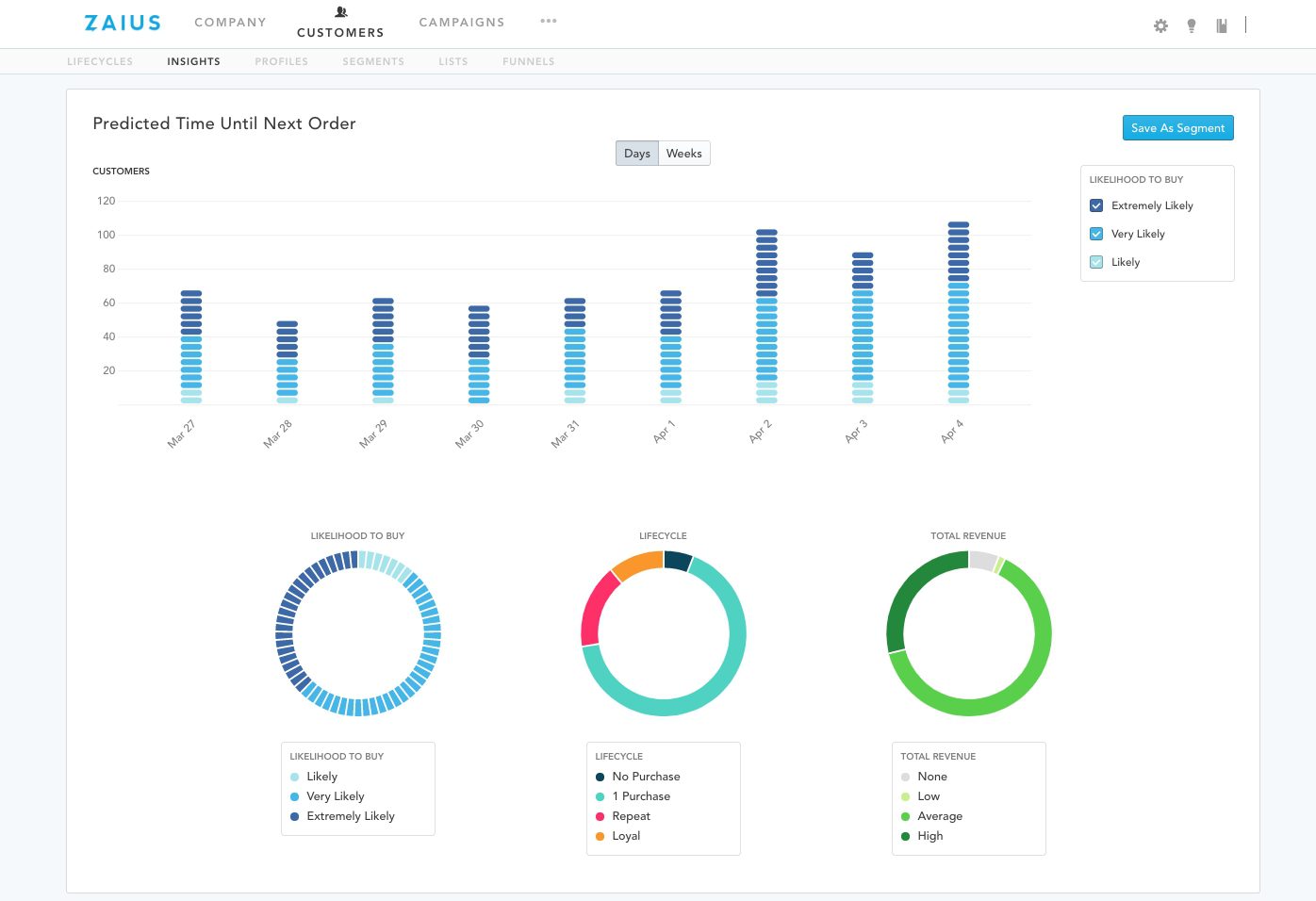Viewport: 1316px width, 901px height.
Task: Click the Zaius logo
Action: coord(123,23)
